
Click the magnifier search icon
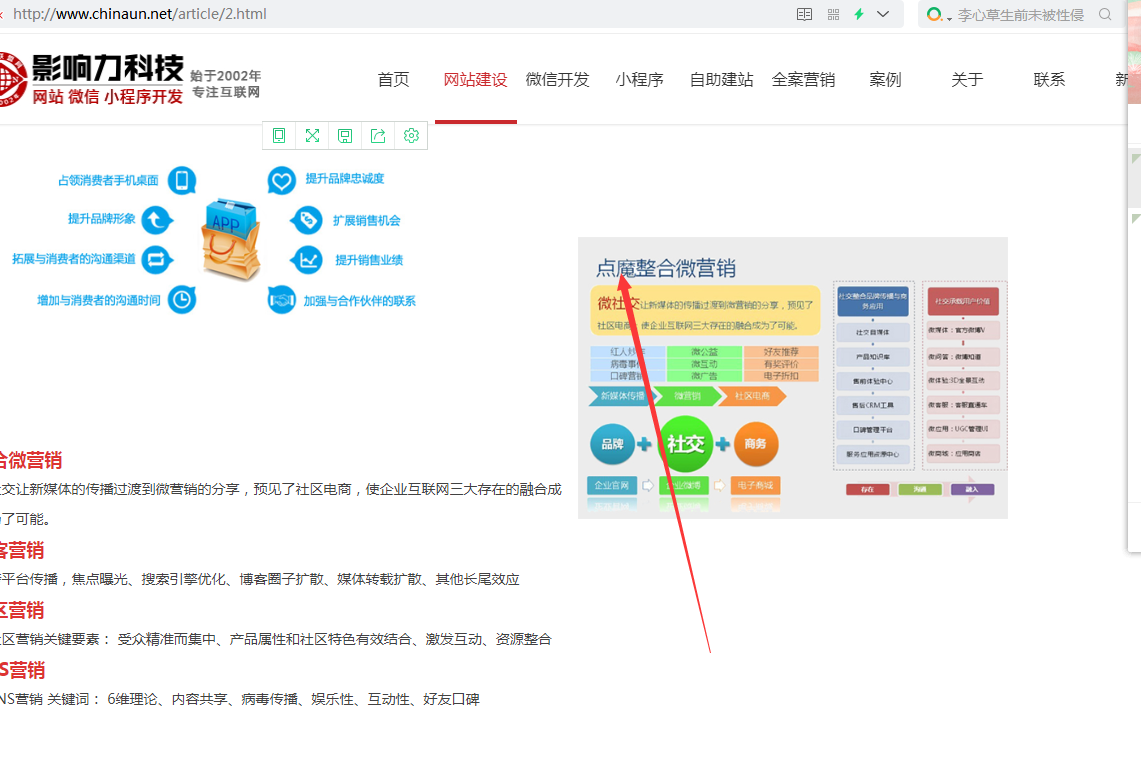tap(1105, 14)
